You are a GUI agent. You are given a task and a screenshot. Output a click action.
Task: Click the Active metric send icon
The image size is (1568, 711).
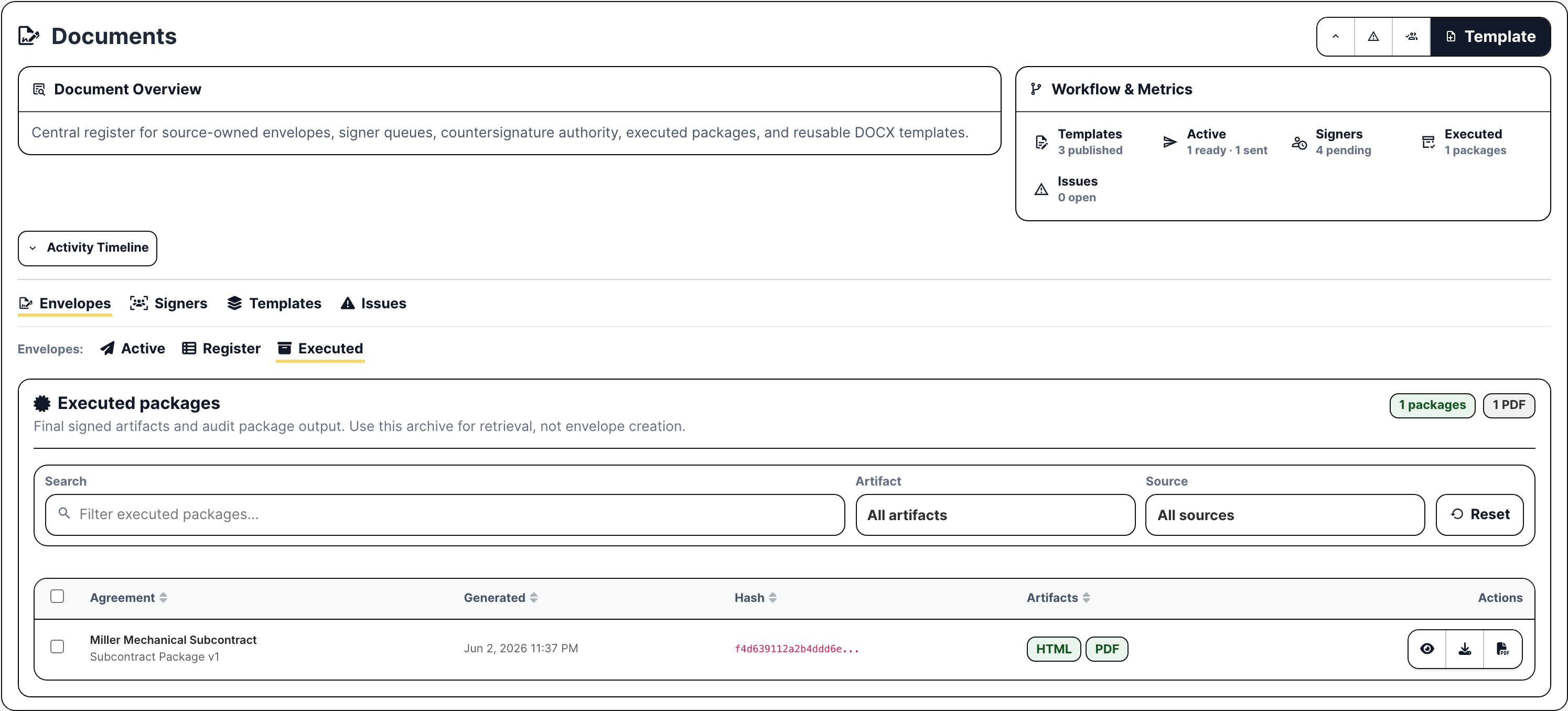pyautogui.click(x=1170, y=143)
